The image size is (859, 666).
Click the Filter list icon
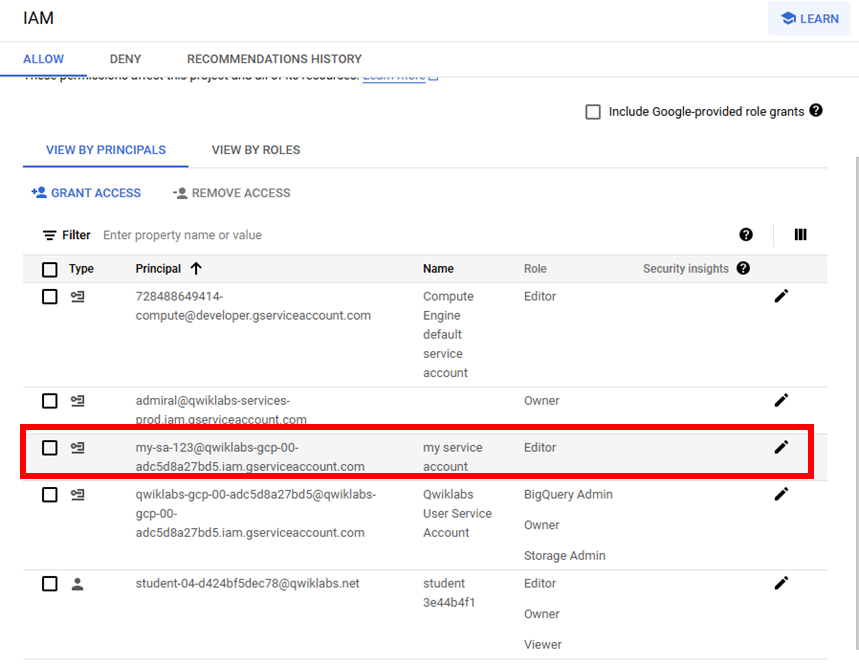point(49,235)
